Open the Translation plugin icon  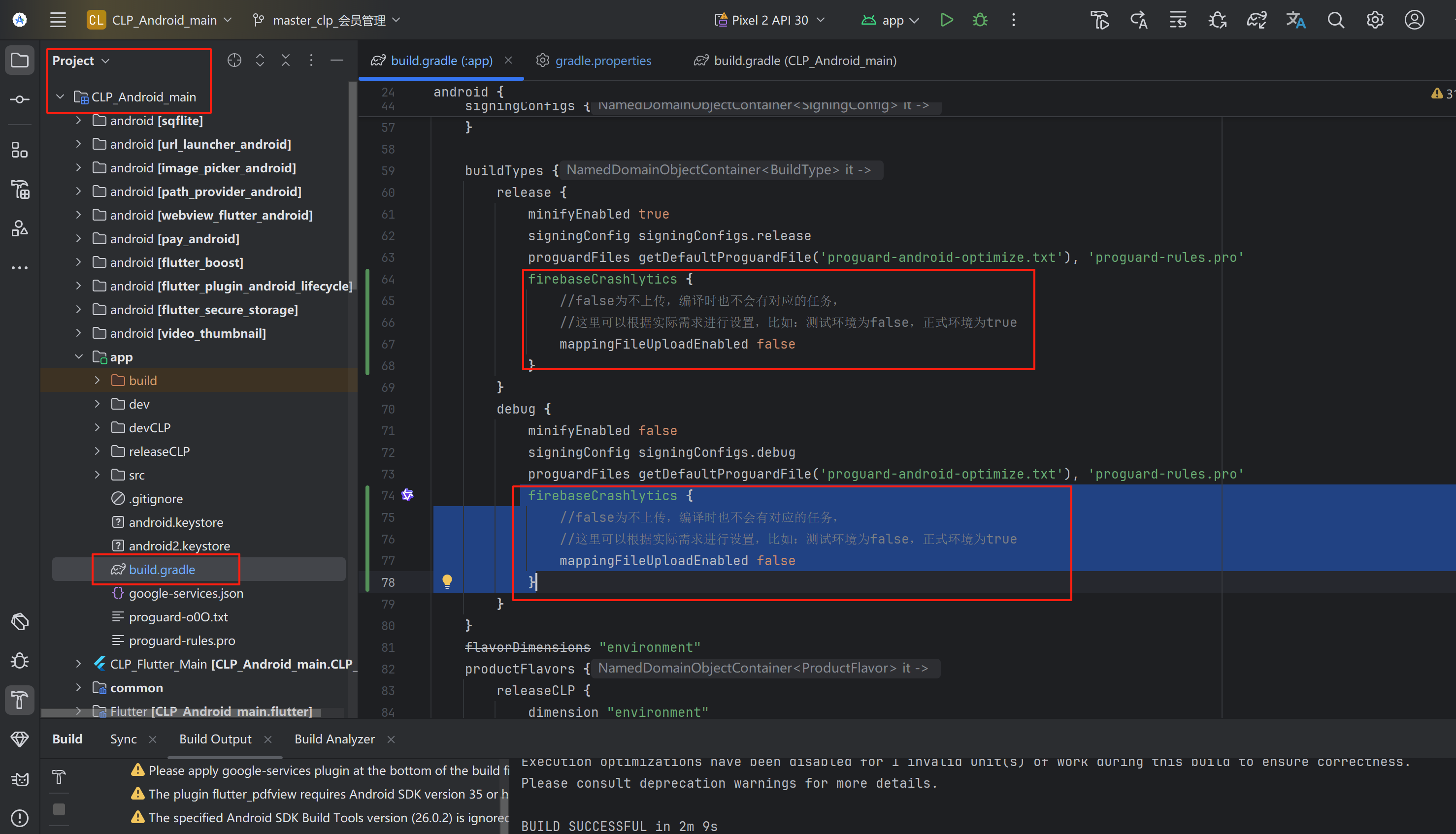tap(1296, 19)
